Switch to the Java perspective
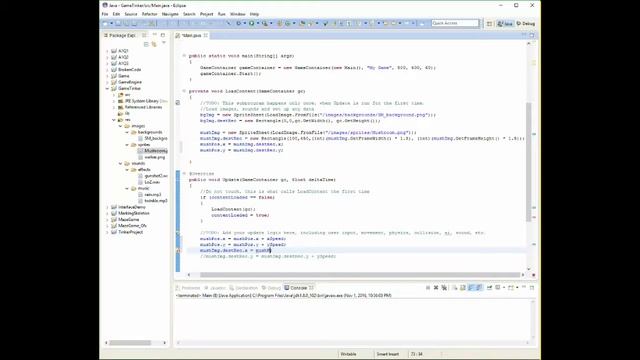This screenshot has height=360, width=640. point(505,24)
